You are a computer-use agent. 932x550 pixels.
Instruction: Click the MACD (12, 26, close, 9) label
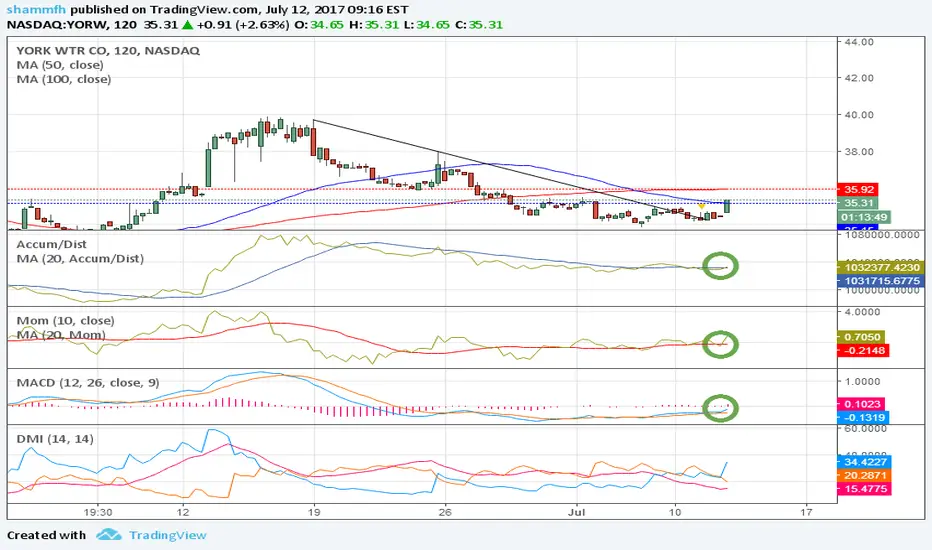[88, 382]
